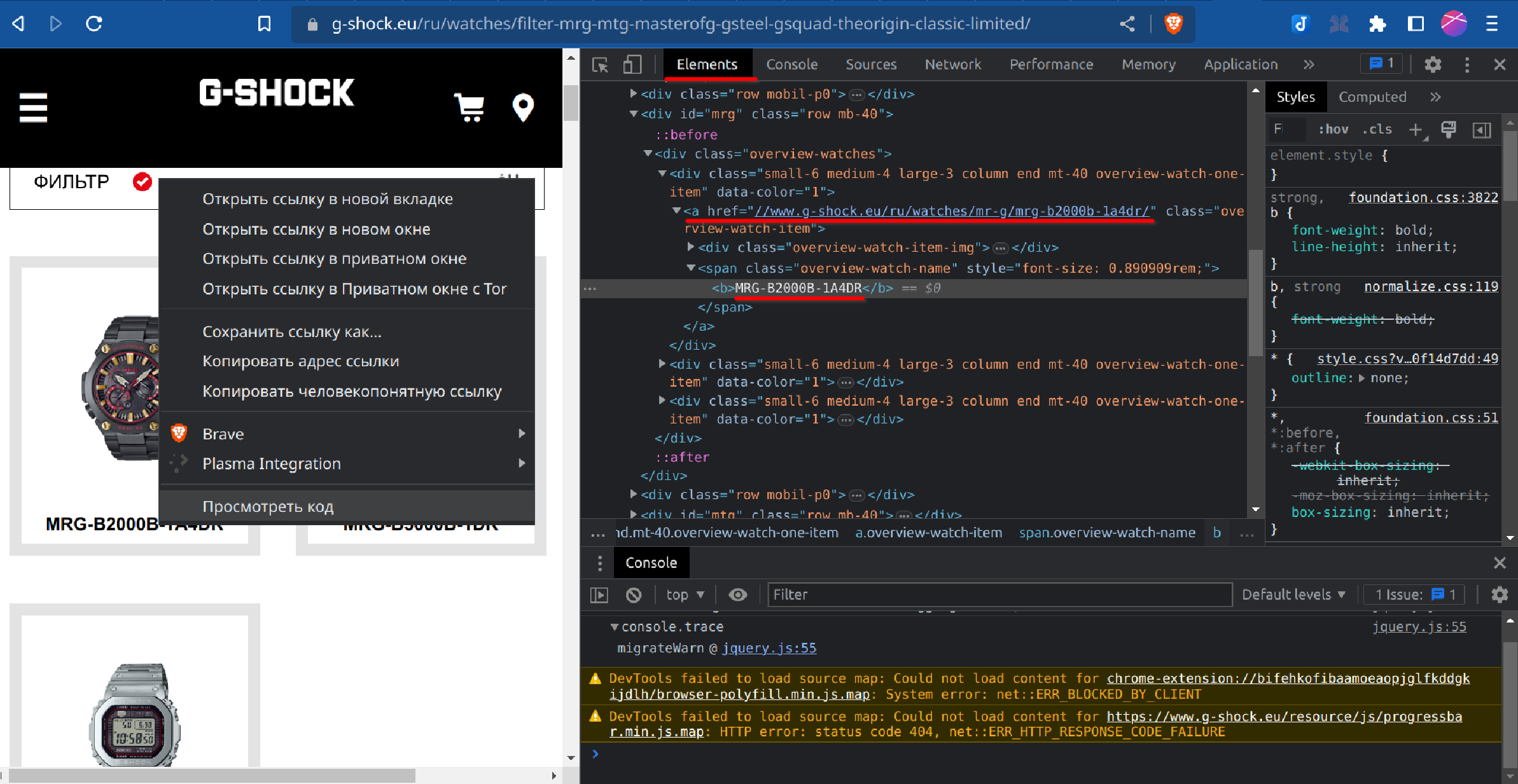Toggle computed styles sidebar pane
Viewport: 1518px width, 784px height.
(x=1482, y=130)
